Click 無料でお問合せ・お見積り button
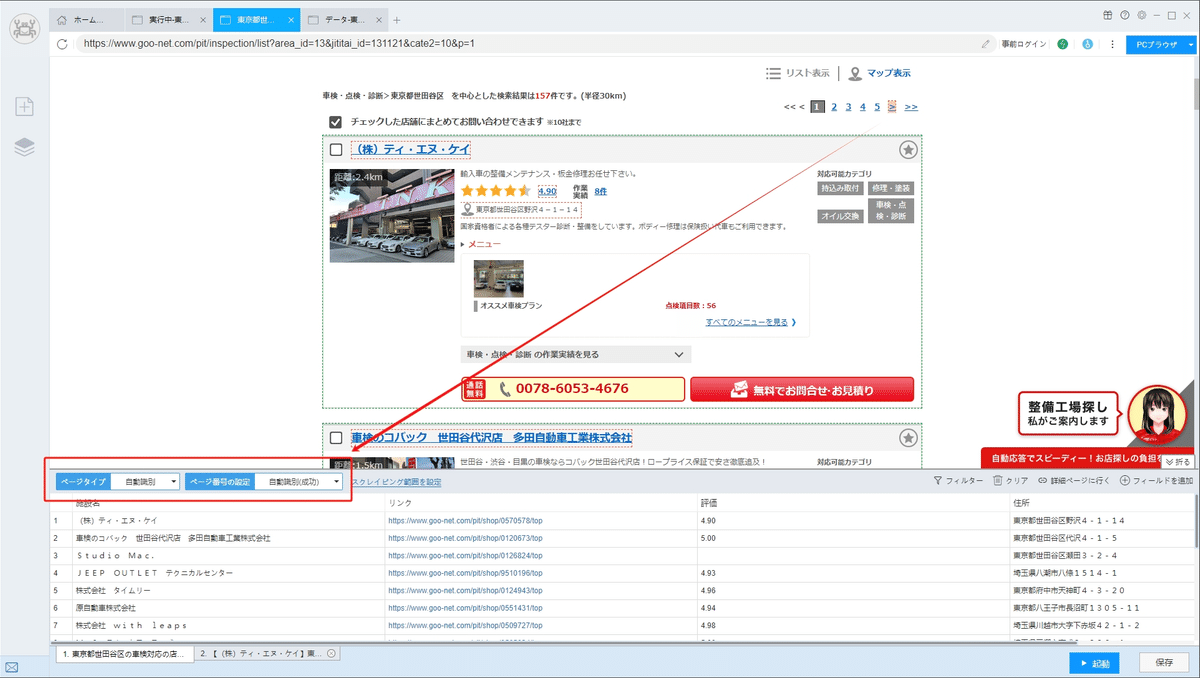1200x678 pixels. (x=802, y=389)
